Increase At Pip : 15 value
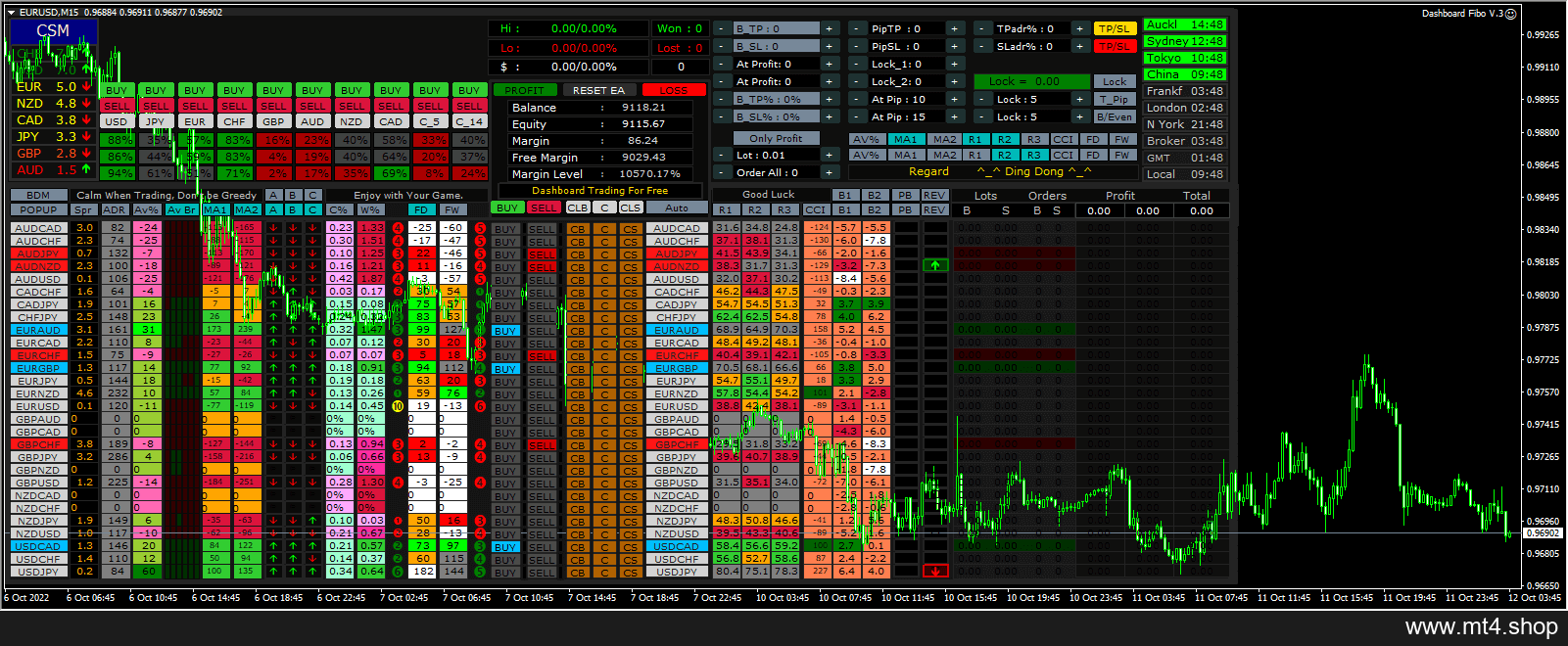The width and height of the screenshot is (1568, 646). (x=954, y=116)
